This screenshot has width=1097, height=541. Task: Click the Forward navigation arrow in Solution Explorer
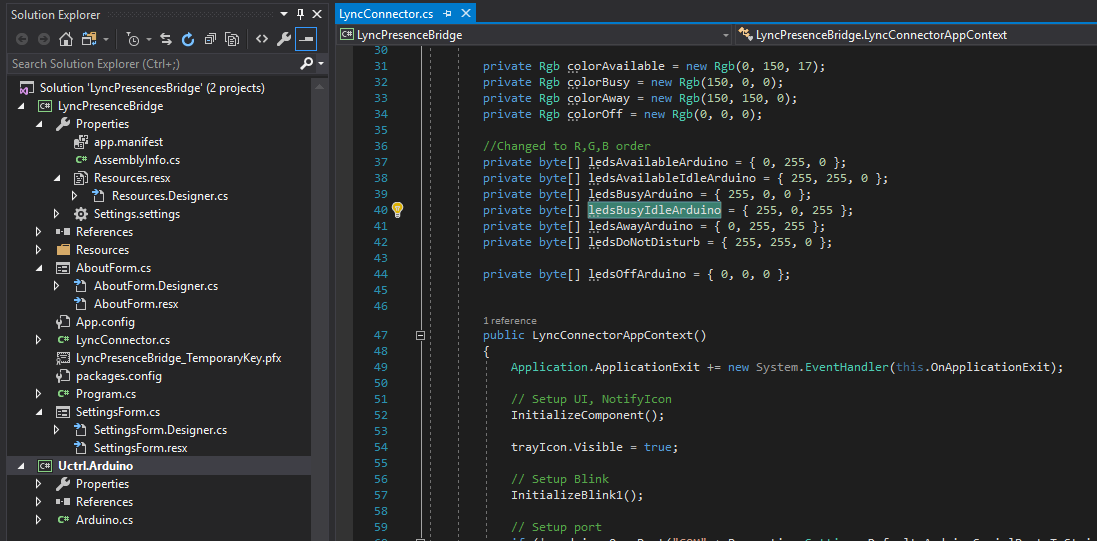[43, 39]
